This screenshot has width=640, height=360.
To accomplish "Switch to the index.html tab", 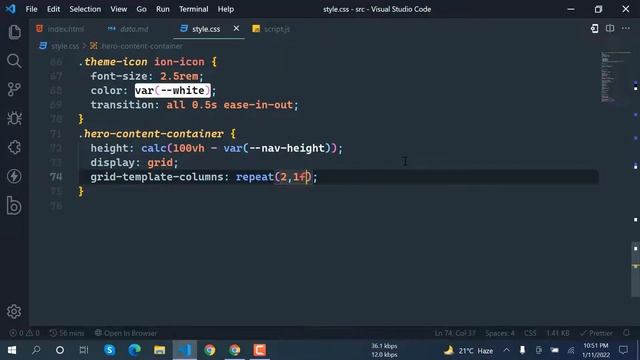I will pyautogui.click(x=60, y=29).
